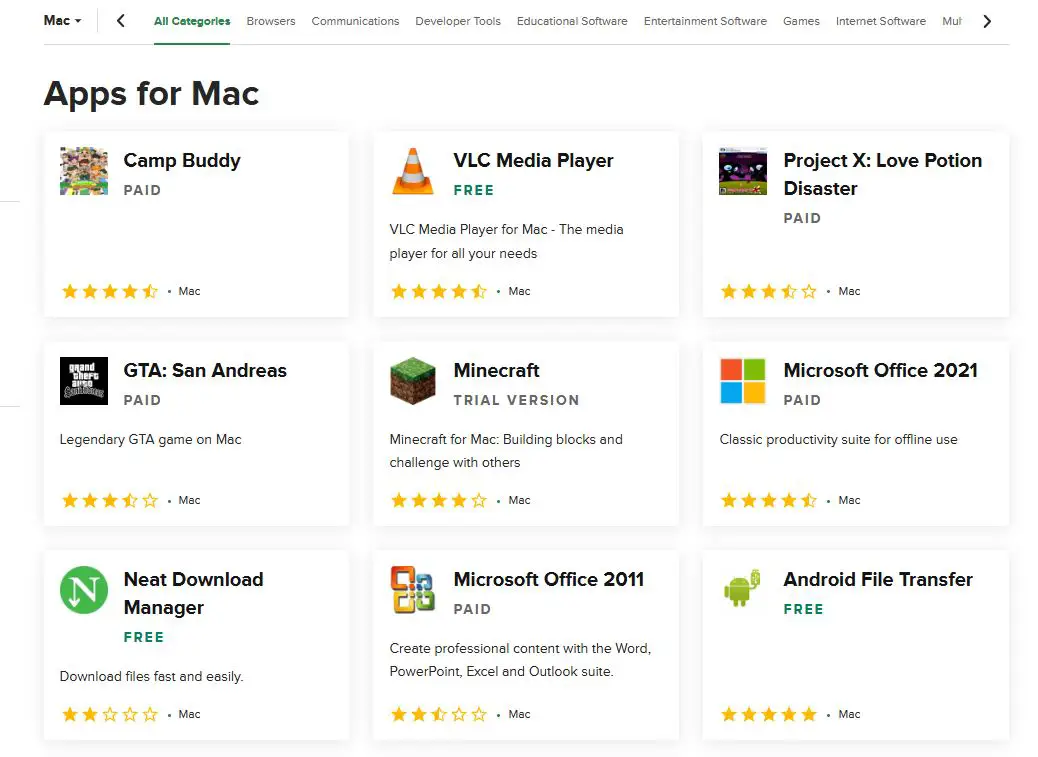
Task: Click the Microsoft Office 2021 title link
Action: (x=880, y=370)
